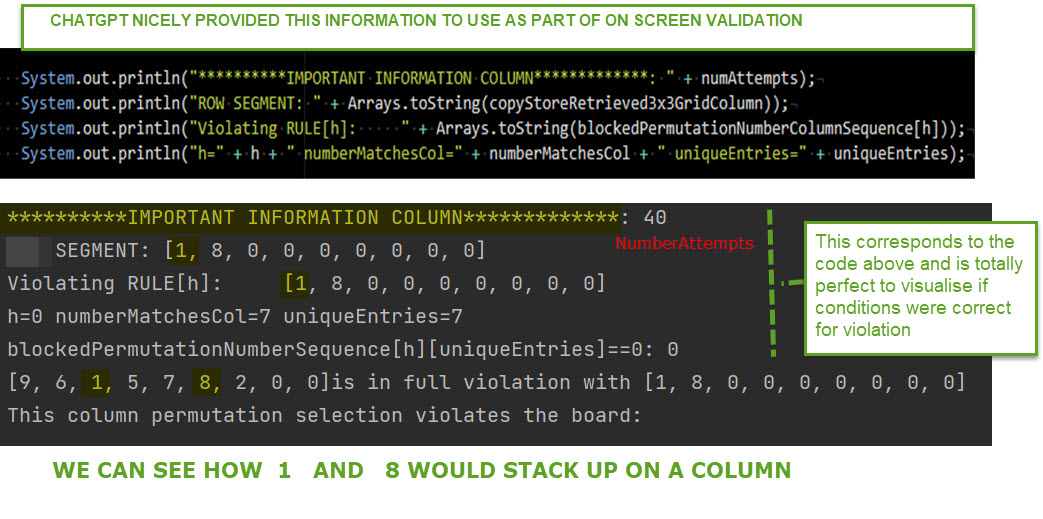Screen dimensions: 1043x519
Task: Click the blockedPermutationNumberSequence output line
Action: [x=342, y=350]
